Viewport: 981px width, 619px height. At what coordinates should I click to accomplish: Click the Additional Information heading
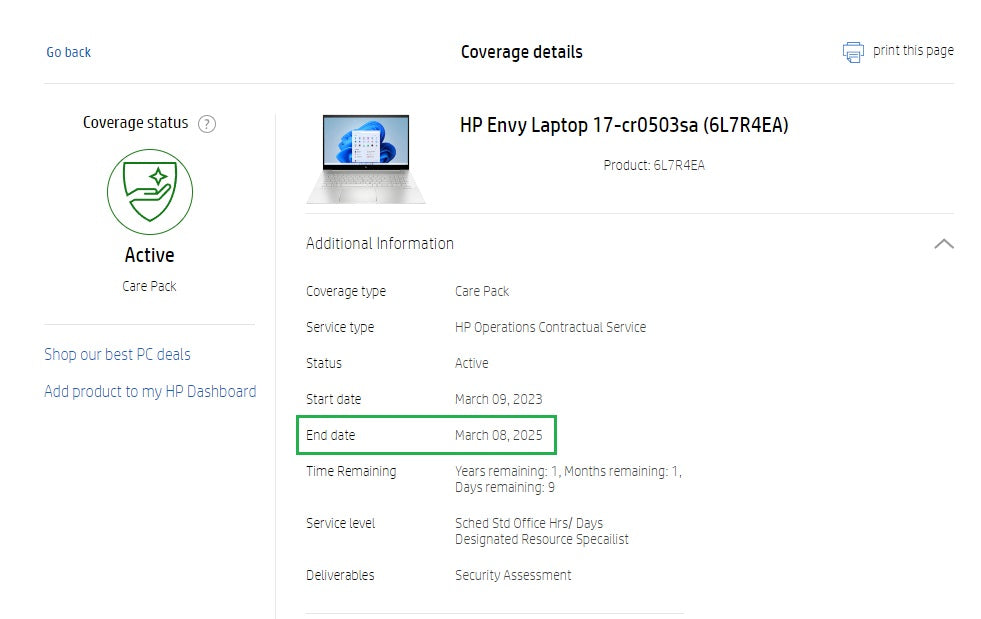pyautogui.click(x=380, y=243)
